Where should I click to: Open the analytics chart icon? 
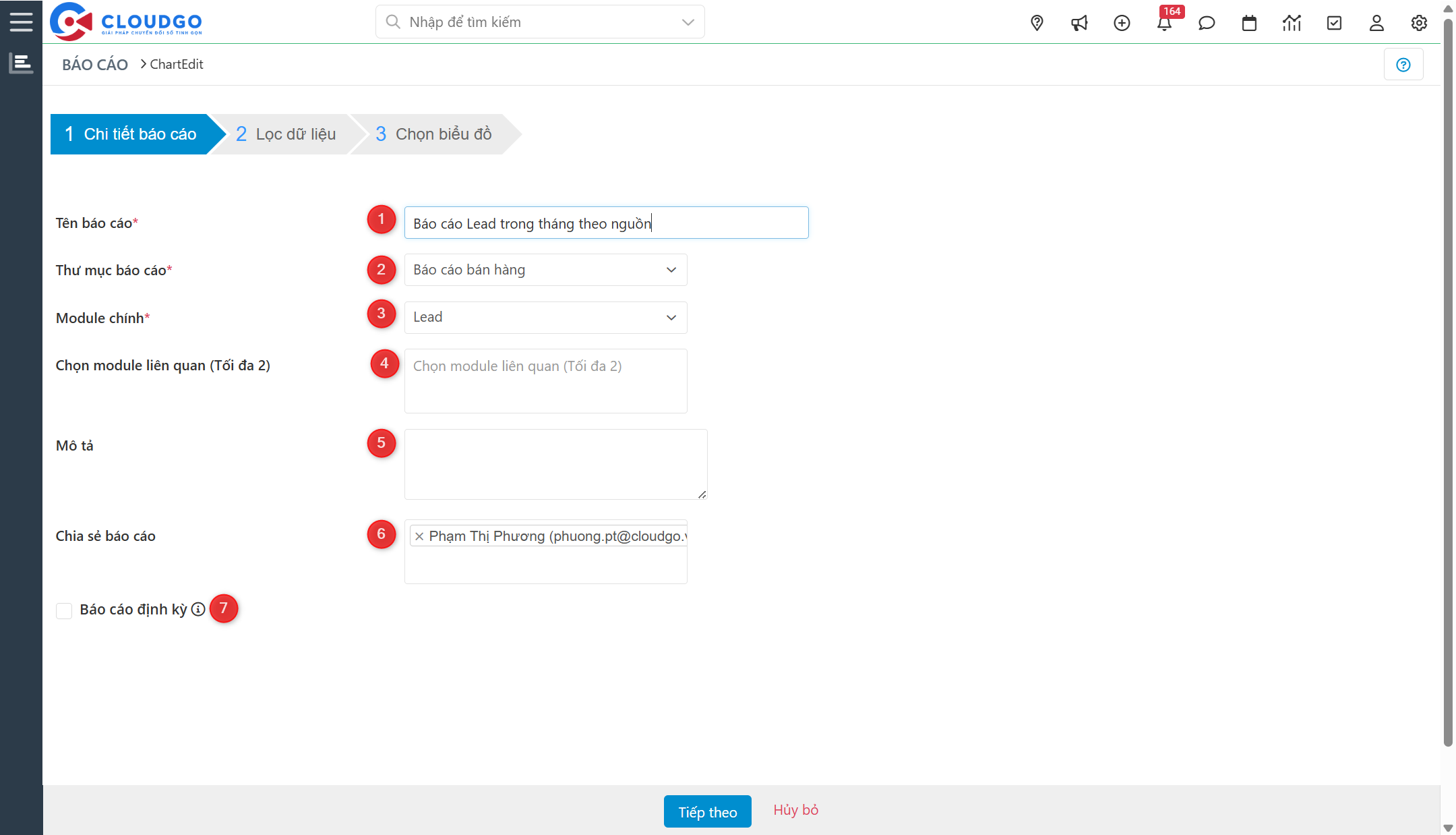[1292, 22]
